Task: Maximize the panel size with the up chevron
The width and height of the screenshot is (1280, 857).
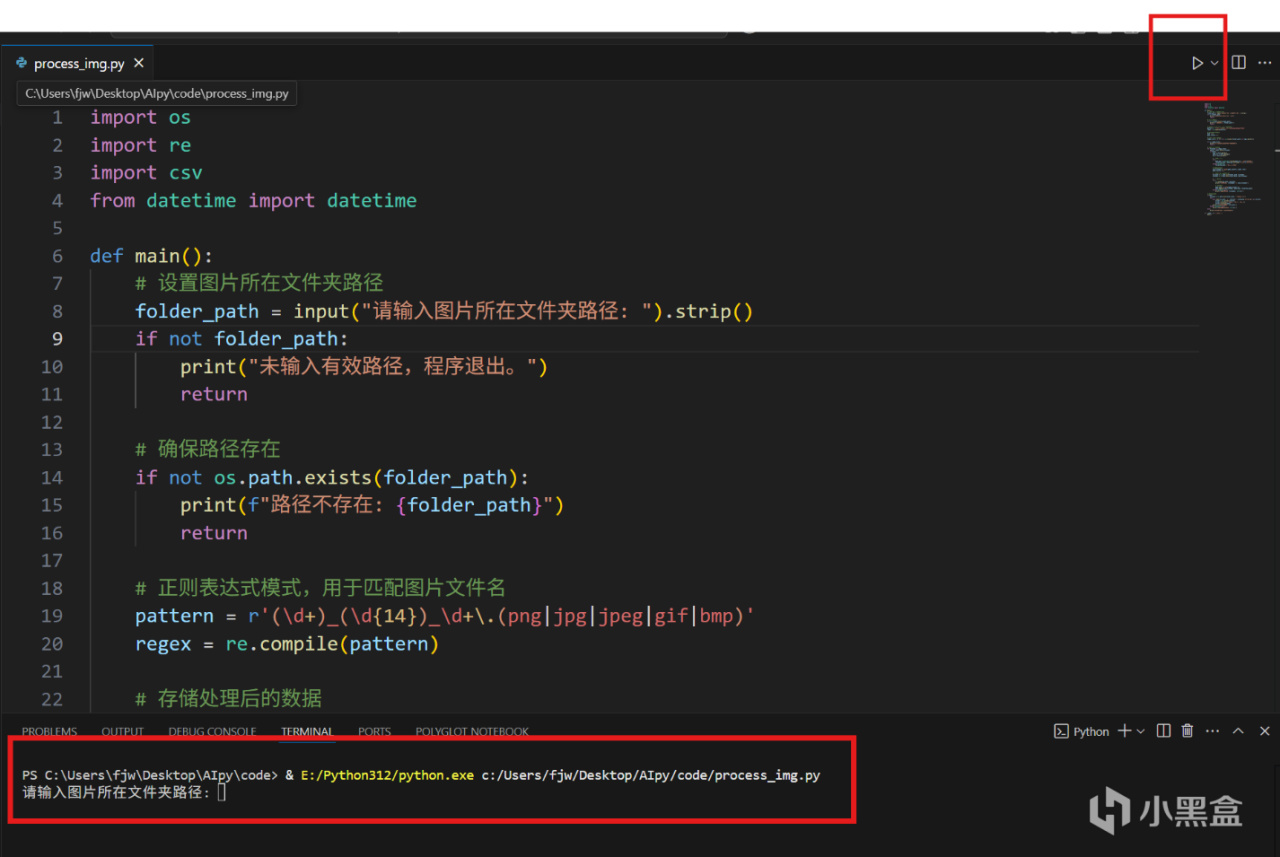Action: point(1238,731)
